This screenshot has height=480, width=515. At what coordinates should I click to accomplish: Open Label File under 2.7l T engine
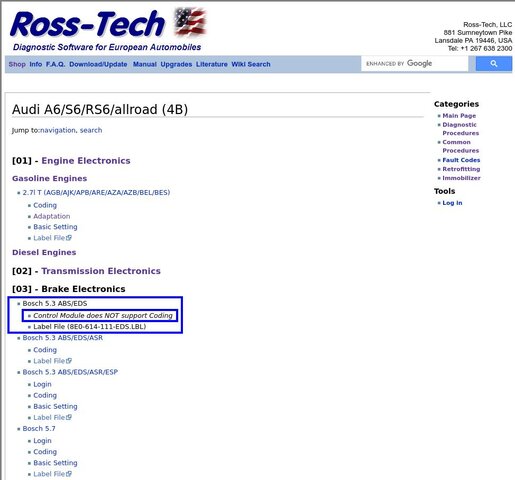tap(52, 238)
